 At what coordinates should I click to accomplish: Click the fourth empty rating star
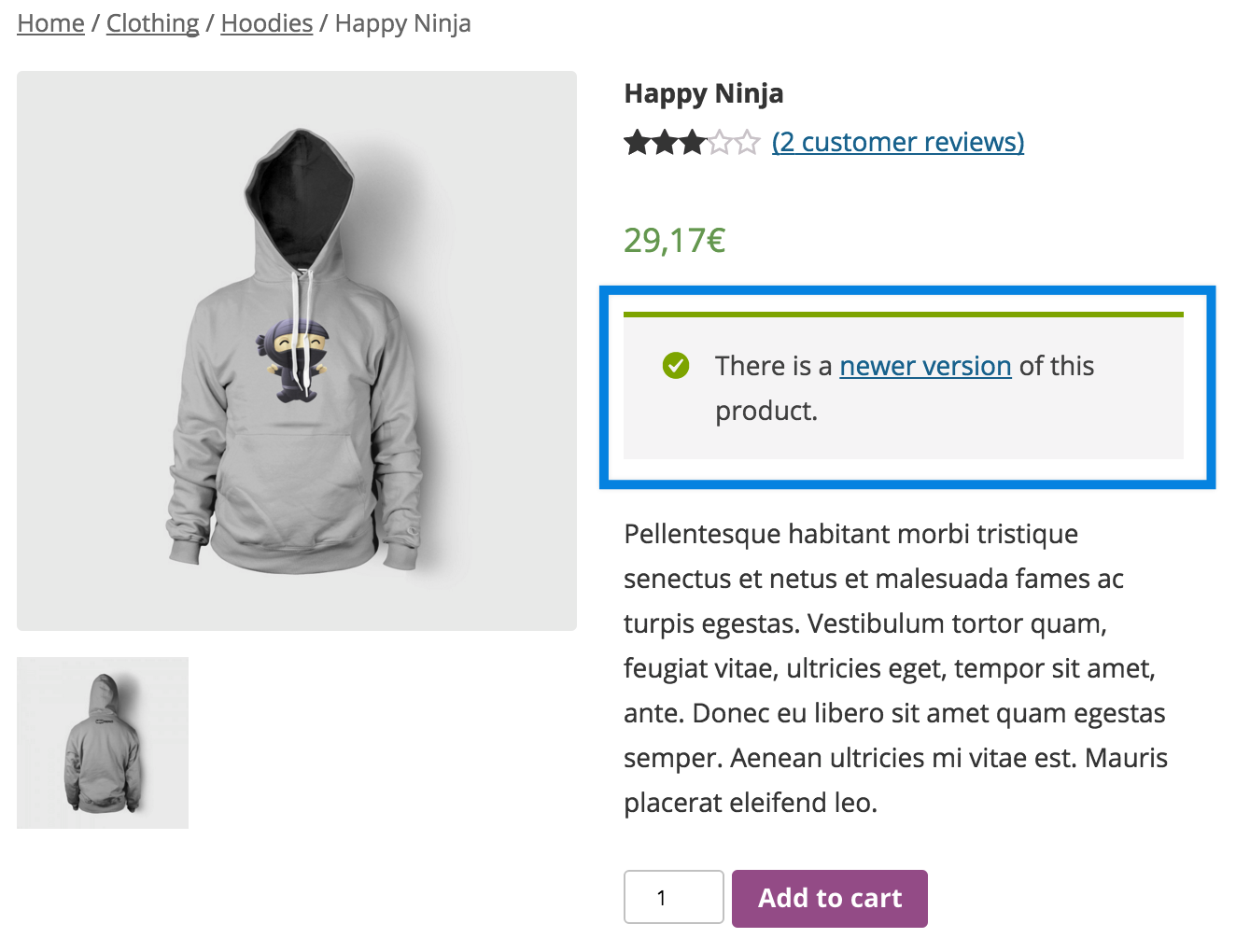pos(723,142)
